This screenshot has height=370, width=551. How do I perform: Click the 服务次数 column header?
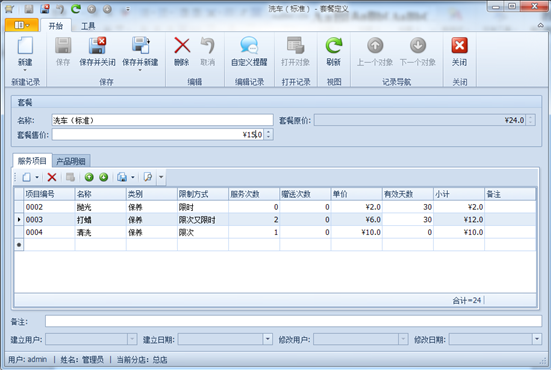pyautogui.click(x=254, y=194)
